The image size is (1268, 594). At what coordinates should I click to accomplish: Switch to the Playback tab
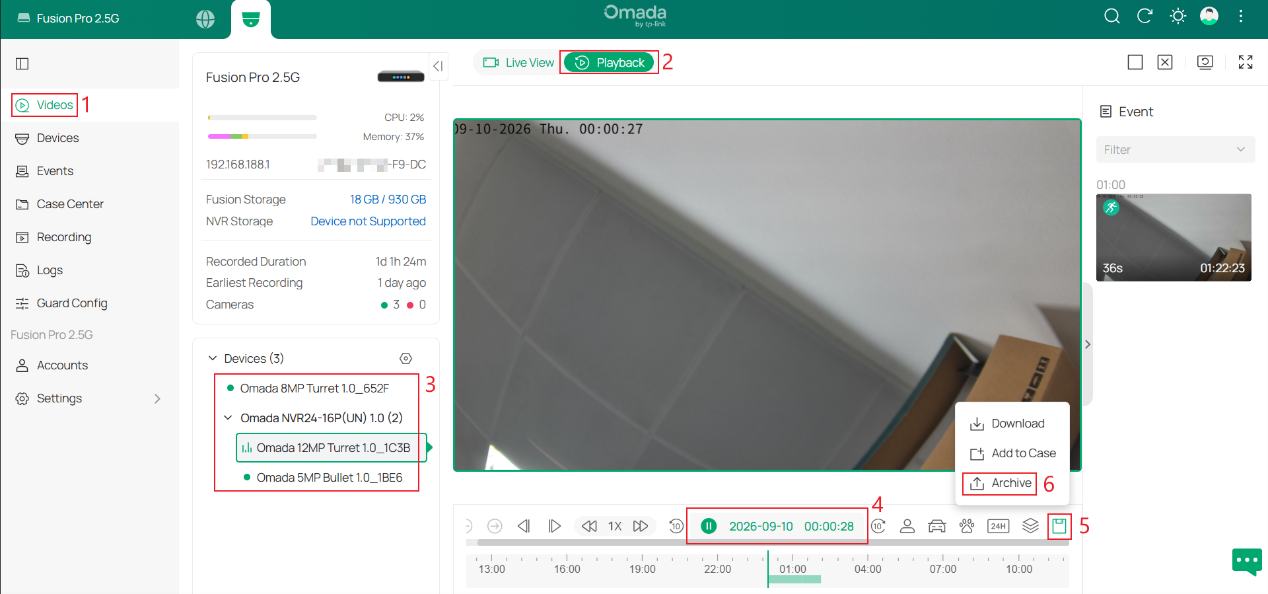point(608,62)
